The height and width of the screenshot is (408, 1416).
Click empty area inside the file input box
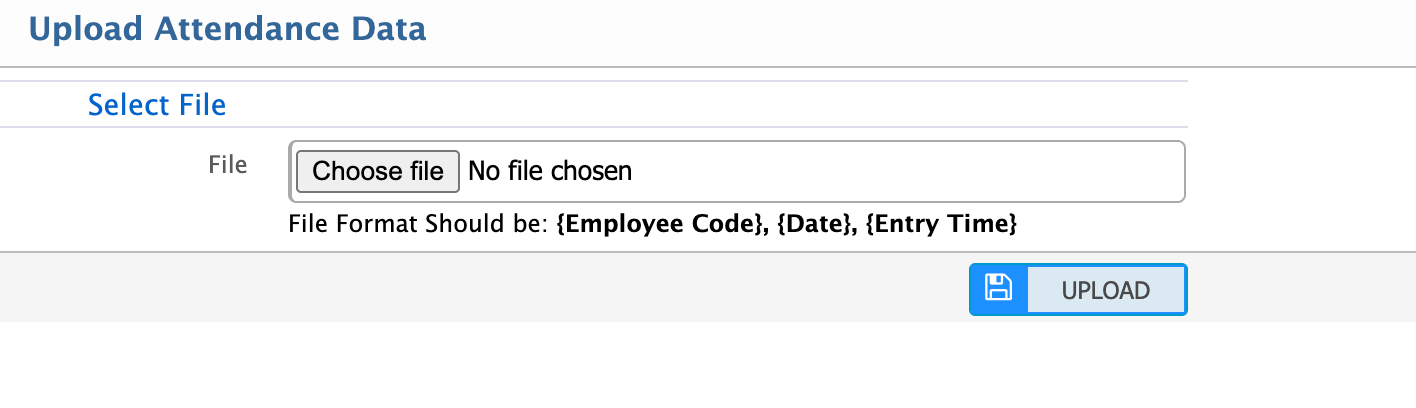[x=900, y=171]
